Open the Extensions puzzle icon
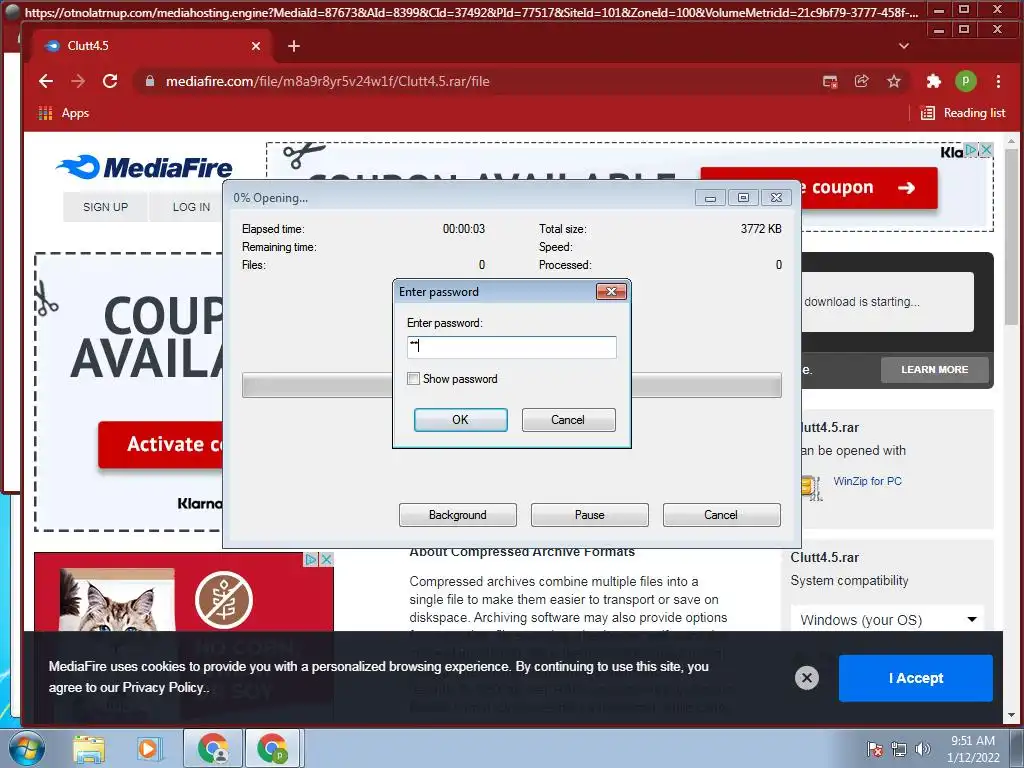Image resolution: width=1024 pixels, height=768 pixels. click(x=934, y=82)
